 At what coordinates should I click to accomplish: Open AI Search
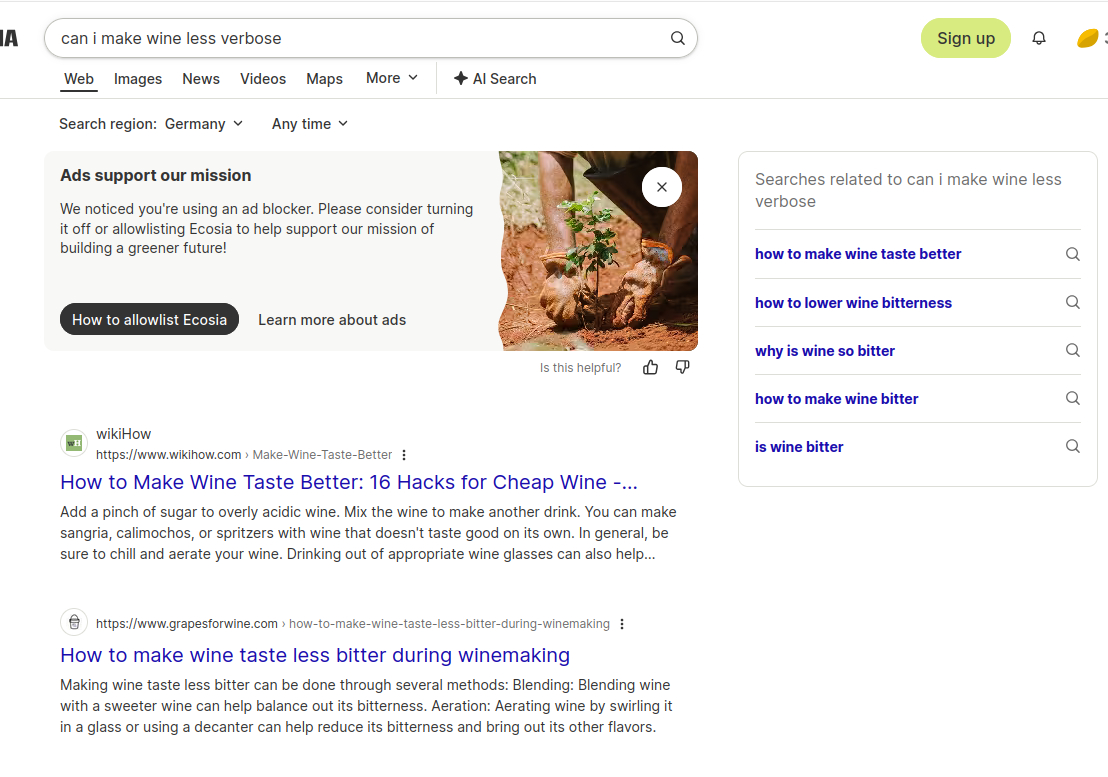pyautogui.click(x=495, y=79)
